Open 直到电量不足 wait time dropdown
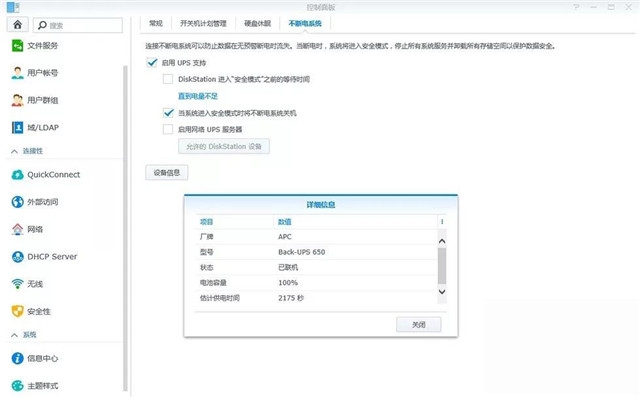 pyautogui.click(x=198, y=96)
